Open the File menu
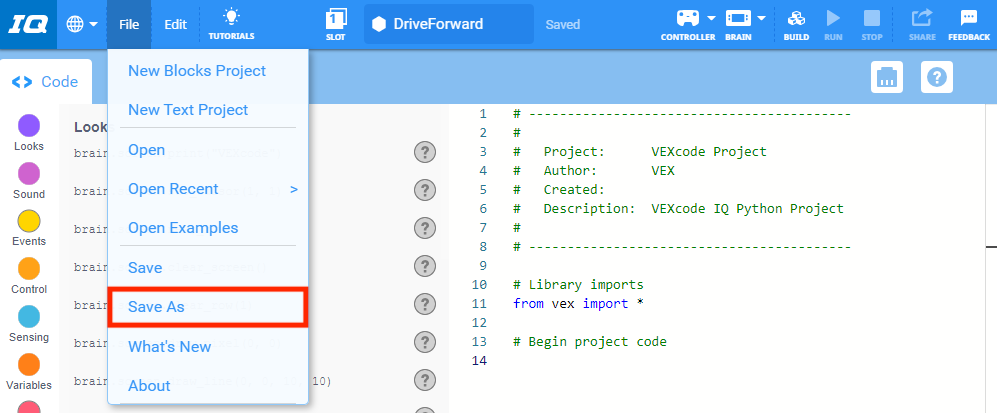This screenshot has width=997, height=413. (x=129, y=25)
